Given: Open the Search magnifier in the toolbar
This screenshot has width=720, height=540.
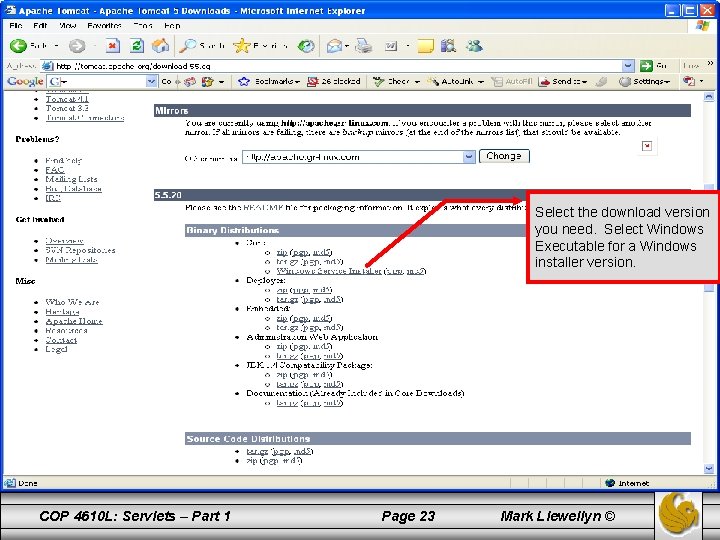Looking at the screenshot, I should (x=187, y=45).
